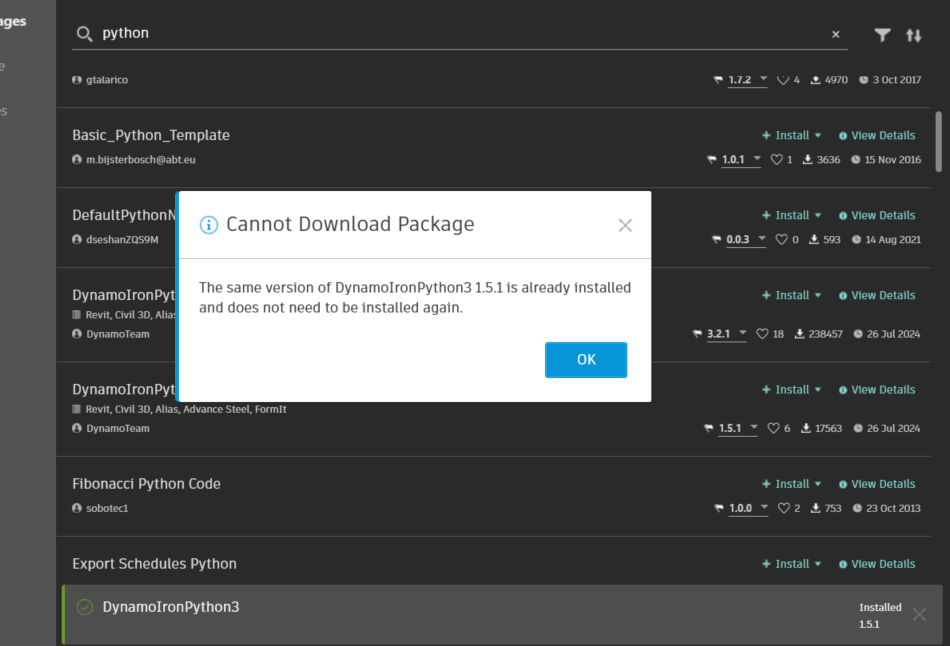This screenshot has width=950, height=646.
Task: Click the search magnifier icon
Action: [x=84, y=34]
